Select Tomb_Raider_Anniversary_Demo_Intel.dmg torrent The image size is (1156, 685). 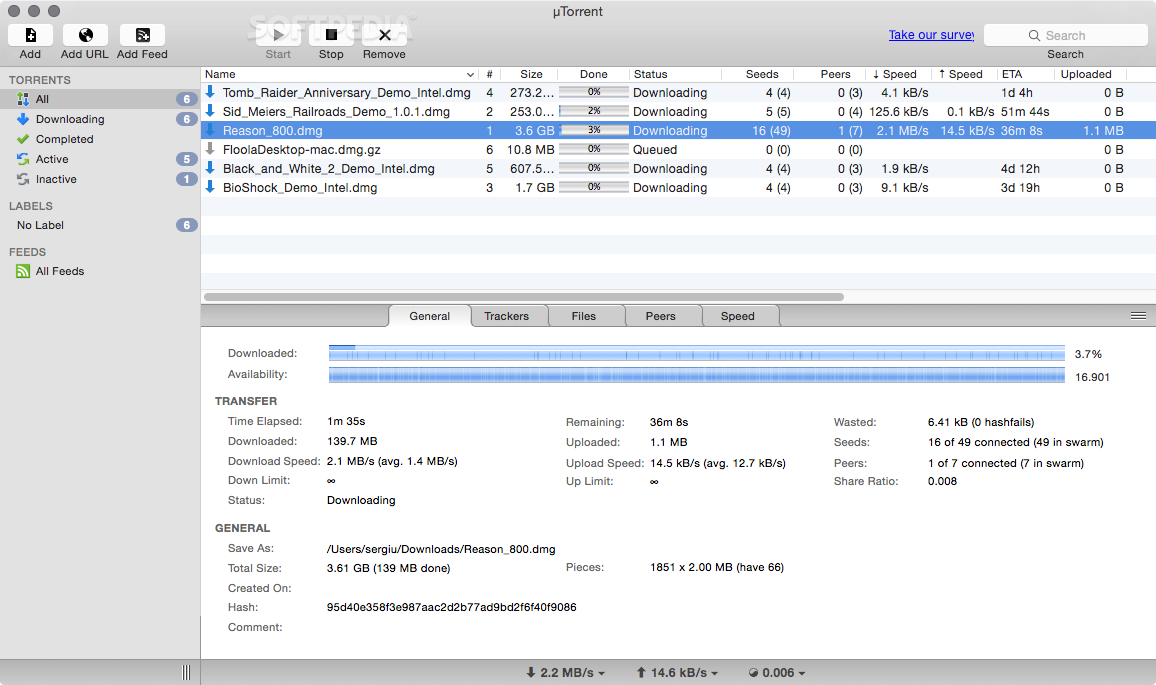point(678,92)
